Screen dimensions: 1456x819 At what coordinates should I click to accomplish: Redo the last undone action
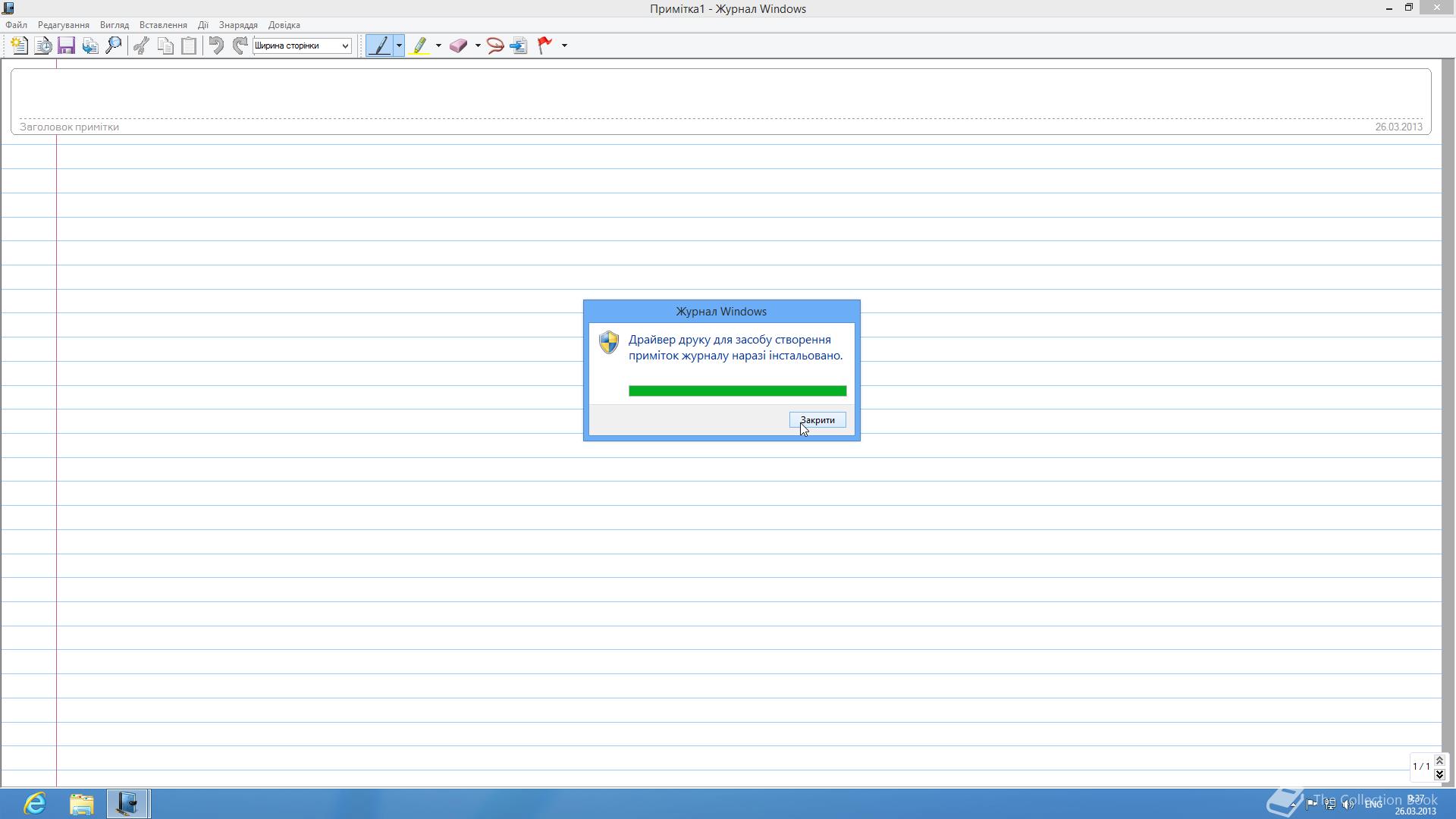tap(240, 45)
